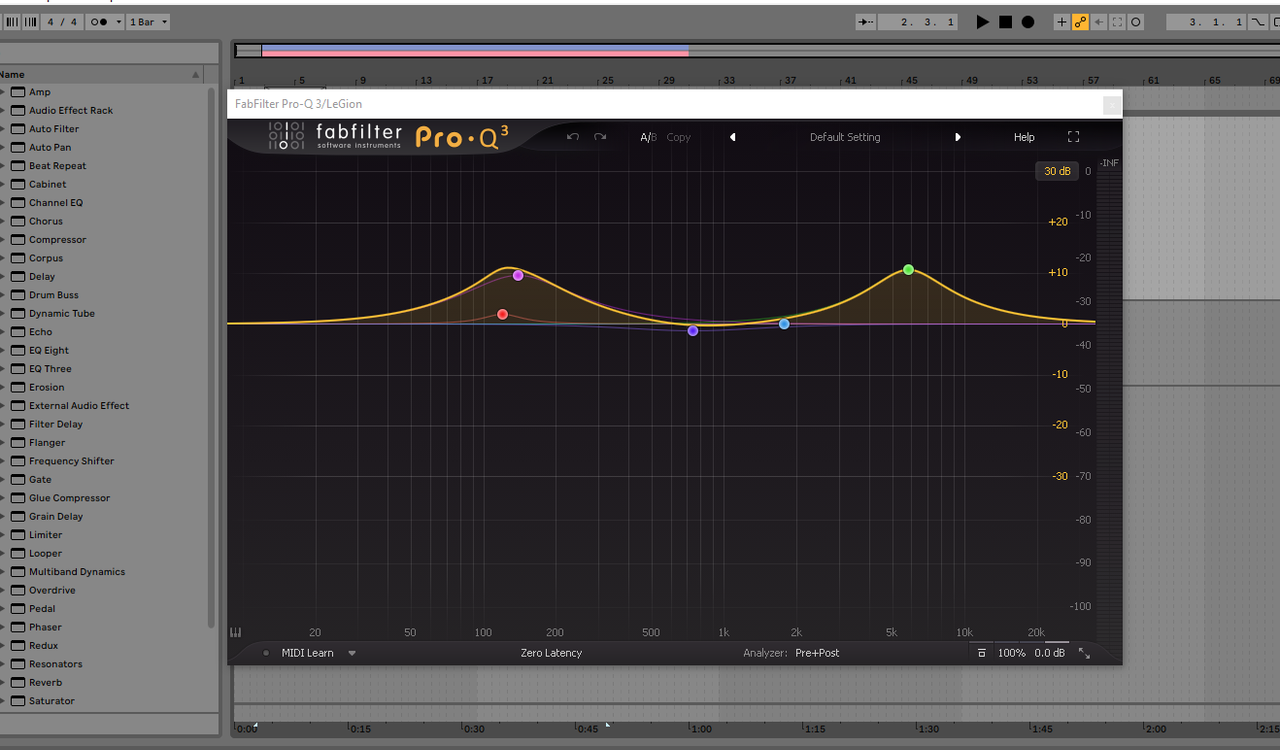Redo change in Pro-Q 3
The width and height of the screenshot is (1280, 750).
coord(600,137)
